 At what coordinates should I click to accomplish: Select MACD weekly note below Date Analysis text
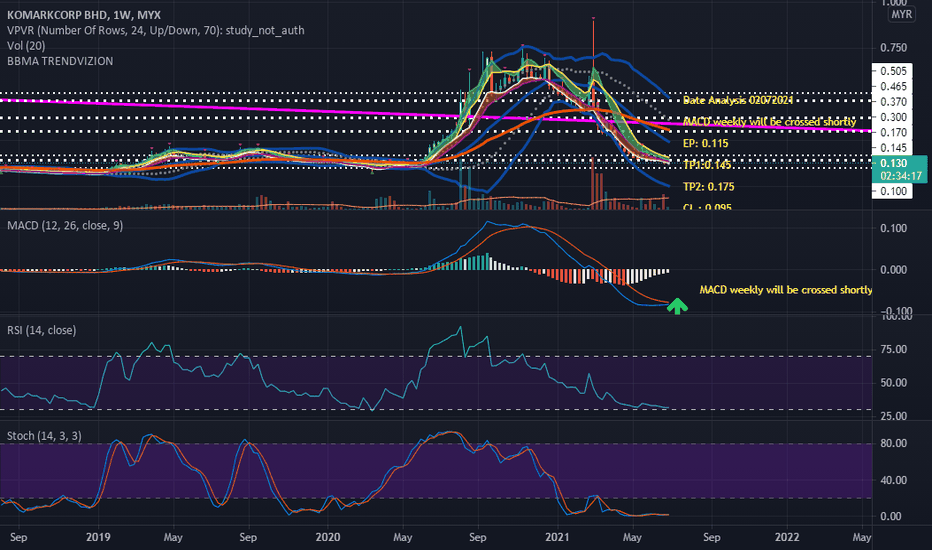pyautogui.click(x=769, y=122)
